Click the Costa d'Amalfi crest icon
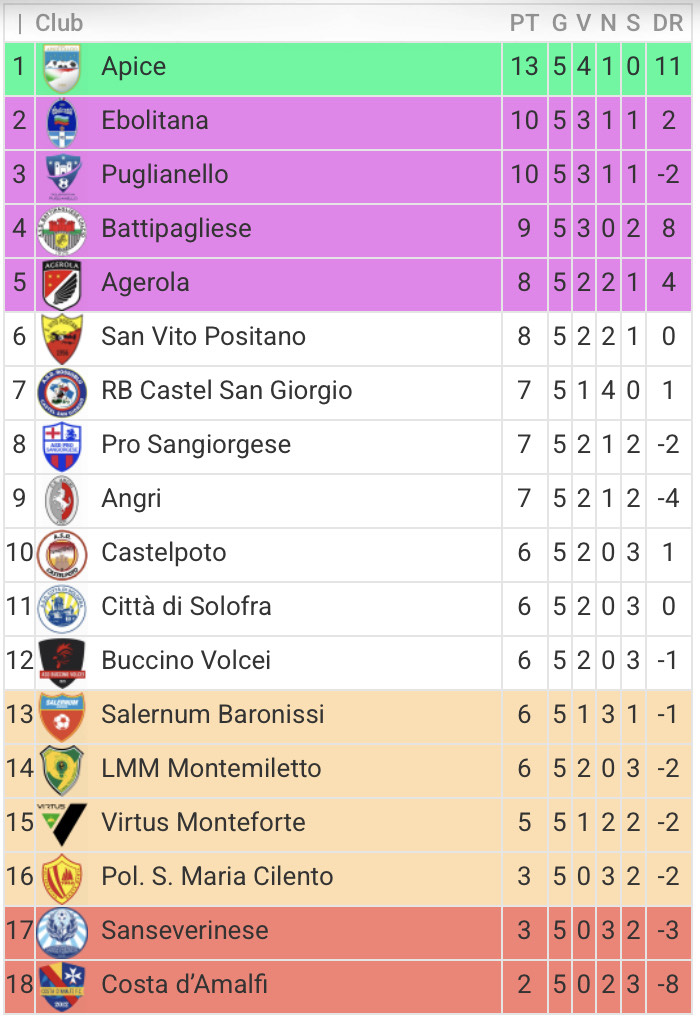This screenshot has height=1017, width=700. [62, 985]
